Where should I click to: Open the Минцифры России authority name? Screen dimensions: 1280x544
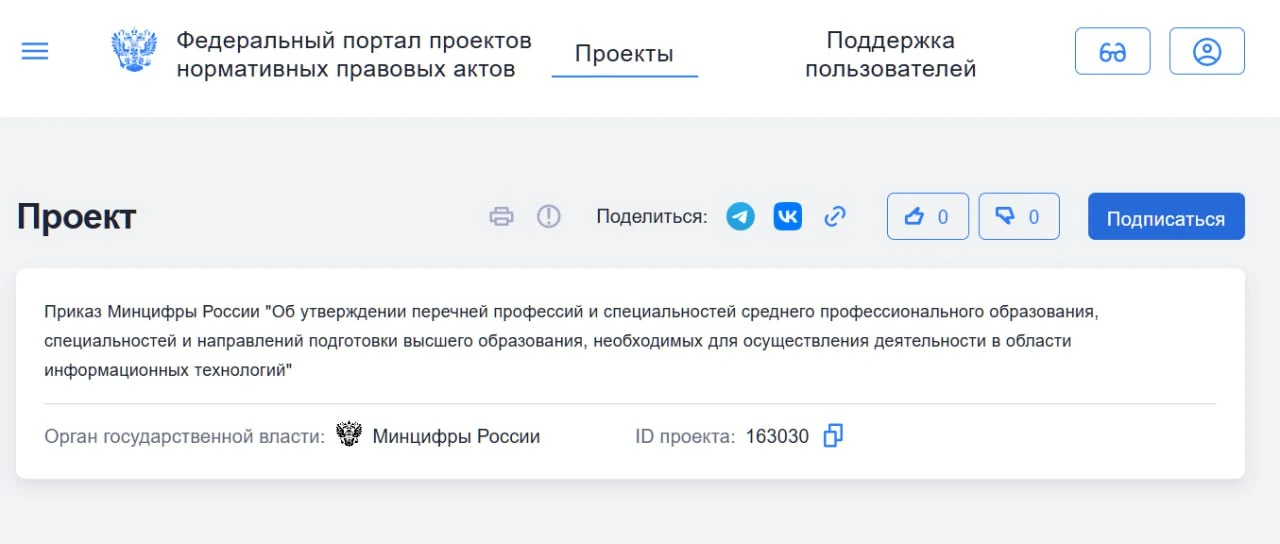pos(456,437)
